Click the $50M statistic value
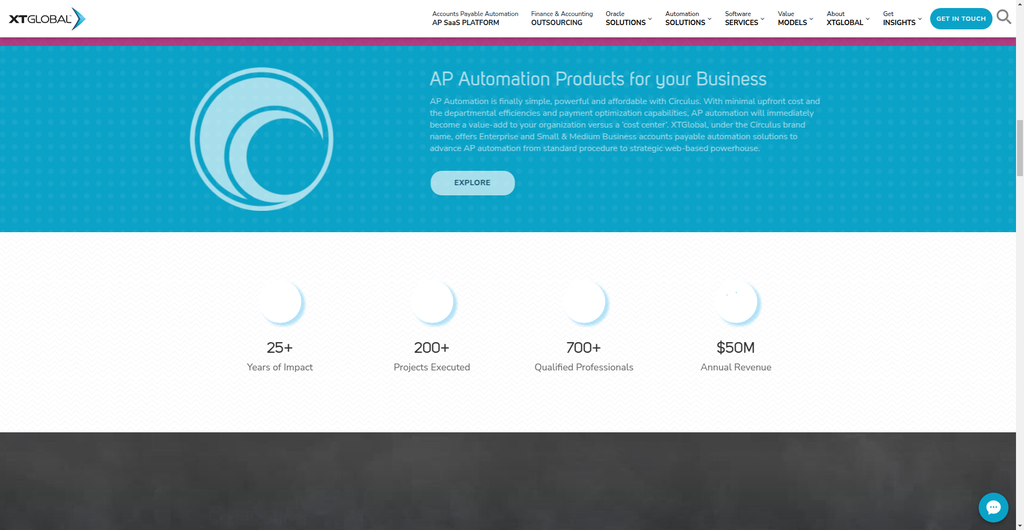1024x530 pixels. (x=735, y=347)
